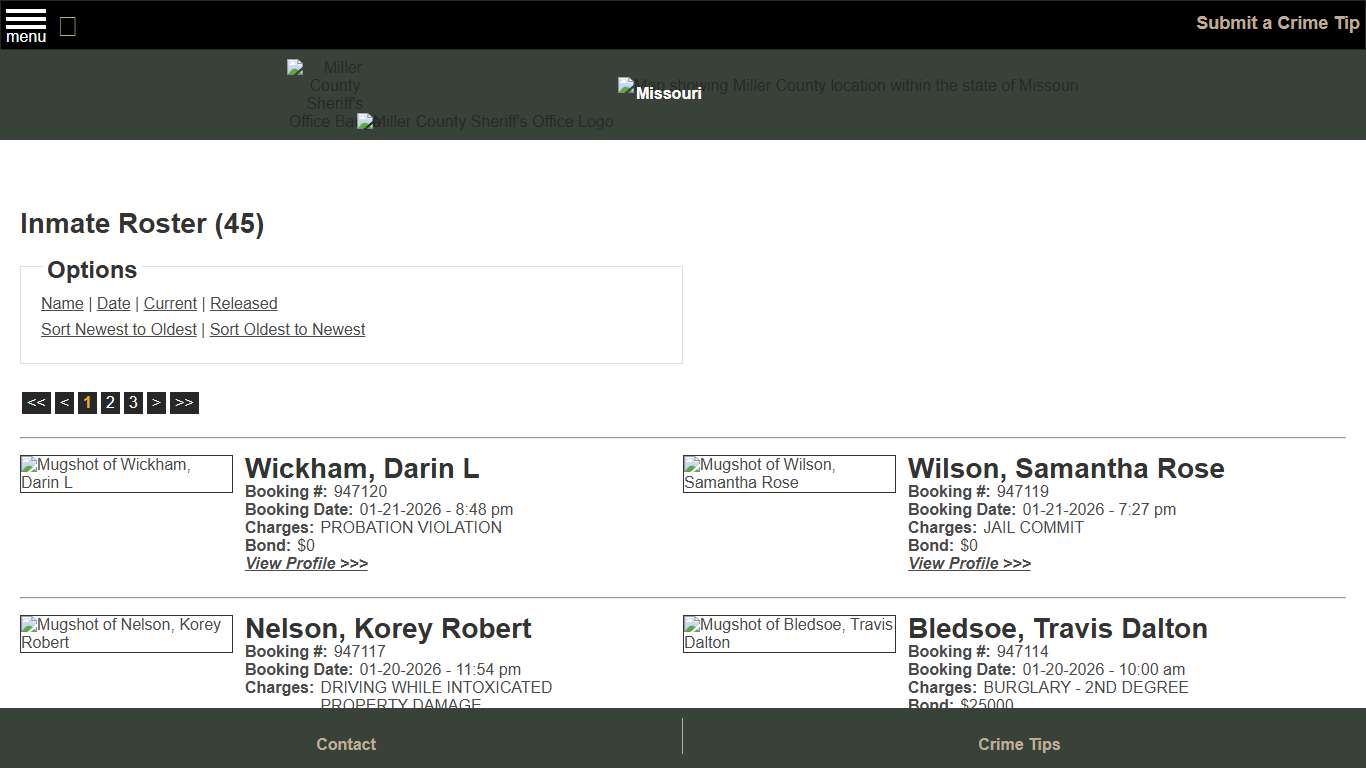This screenshot has width=1366, height=768.
Task: Go to roster page 2
Action: (x=110, y=402)
